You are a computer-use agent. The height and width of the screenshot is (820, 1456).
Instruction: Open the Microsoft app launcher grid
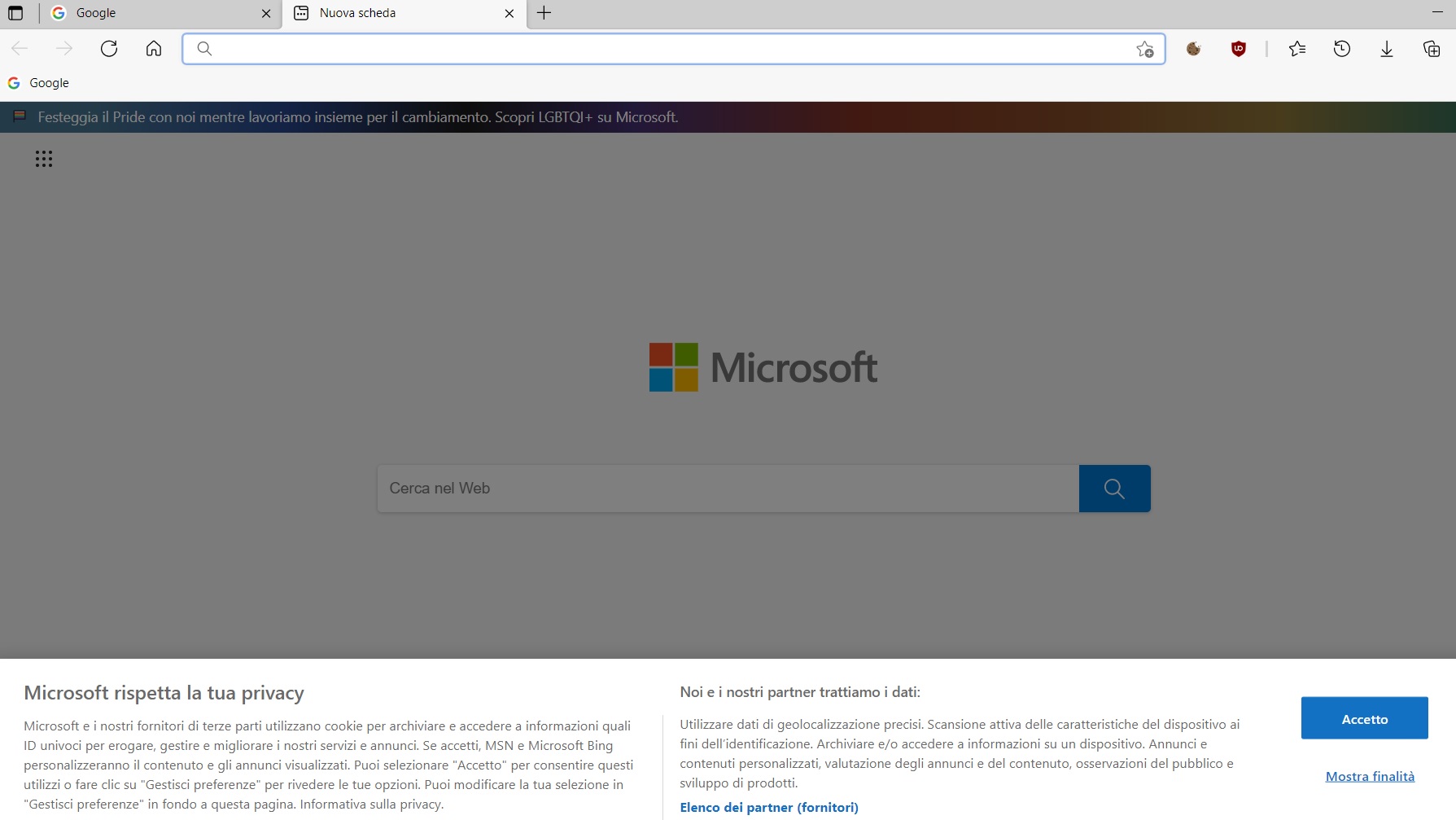point(44,158)
